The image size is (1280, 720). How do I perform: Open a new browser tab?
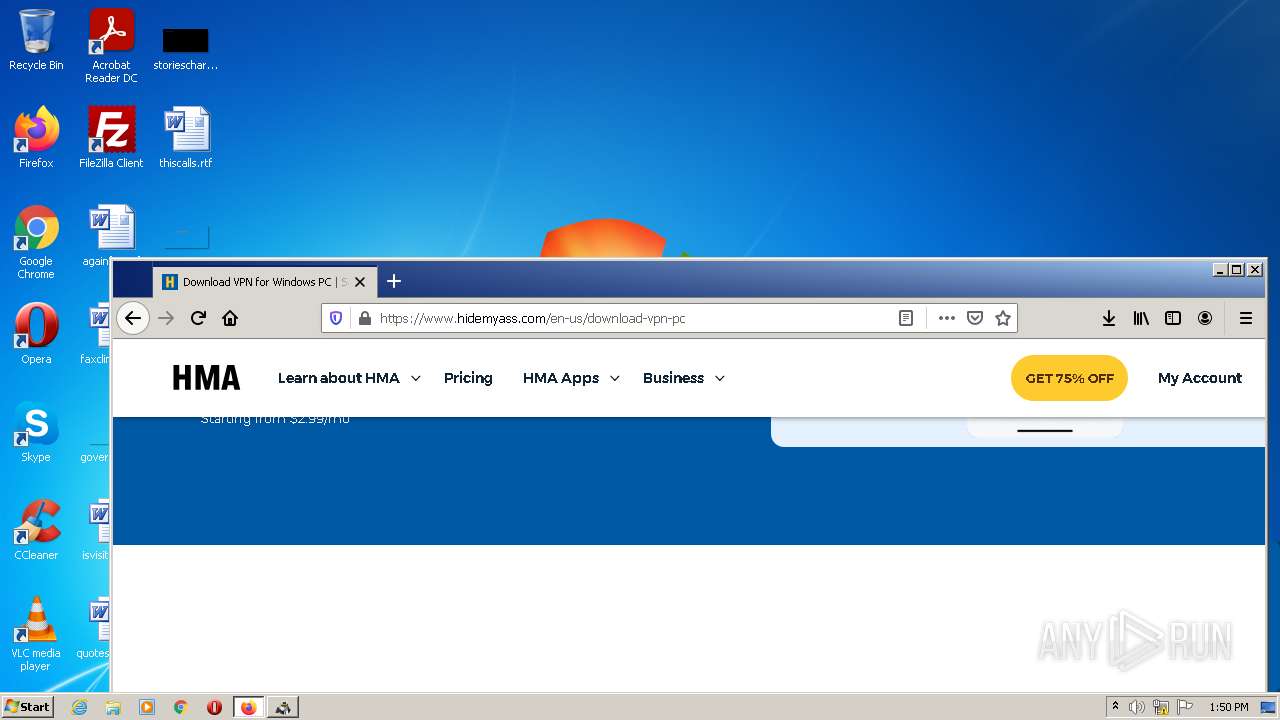pyautogui.click(x=394, y=281)
